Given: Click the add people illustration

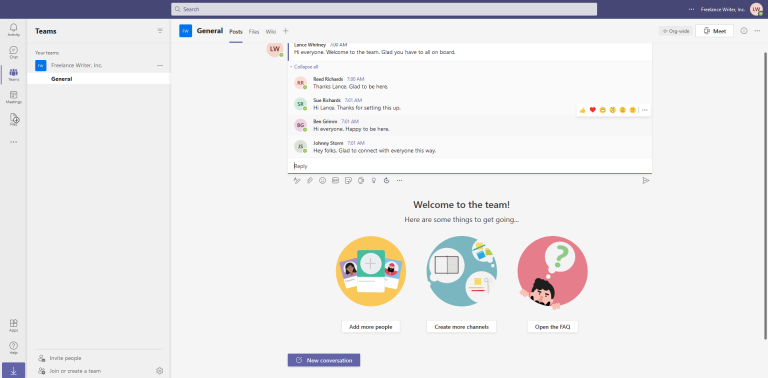Looking at the screenshot, I should click(371, 271).
